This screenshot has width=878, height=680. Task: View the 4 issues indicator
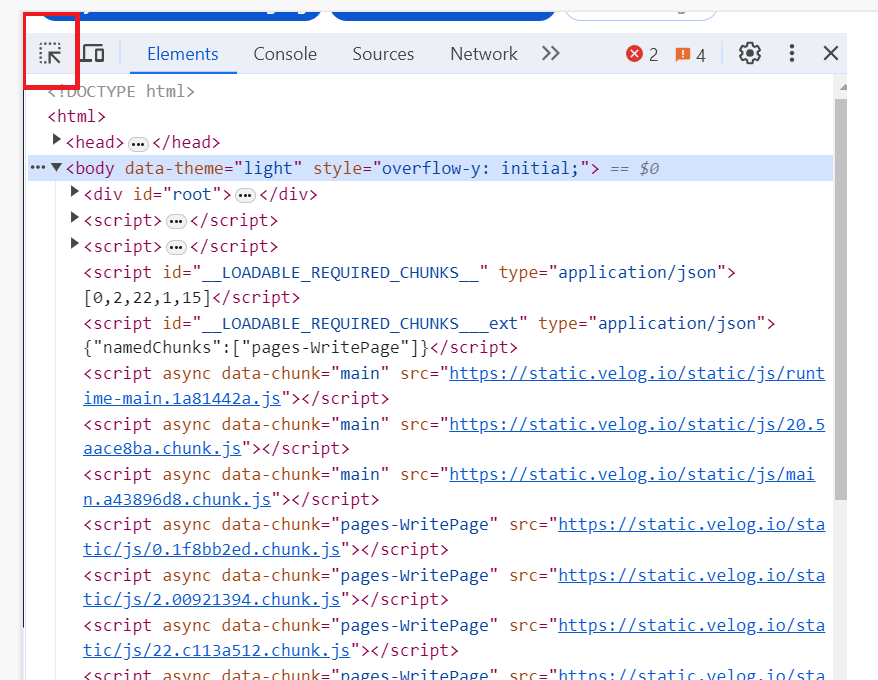click(690, 55)
